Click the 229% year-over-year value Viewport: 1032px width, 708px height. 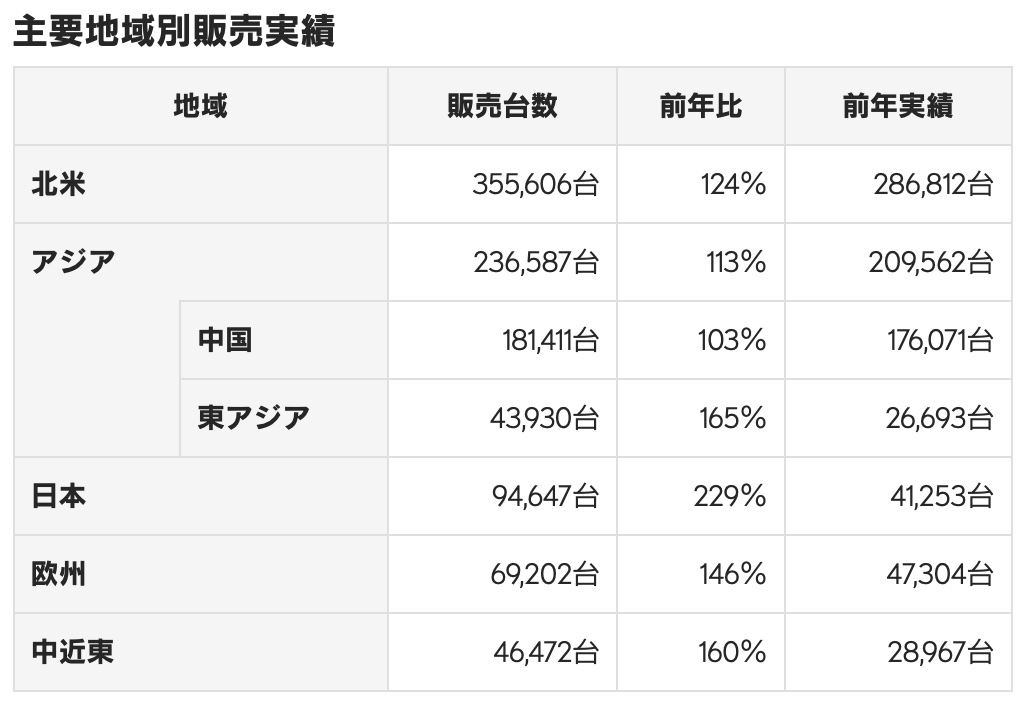pyautogui.click(x=729, y=496)
